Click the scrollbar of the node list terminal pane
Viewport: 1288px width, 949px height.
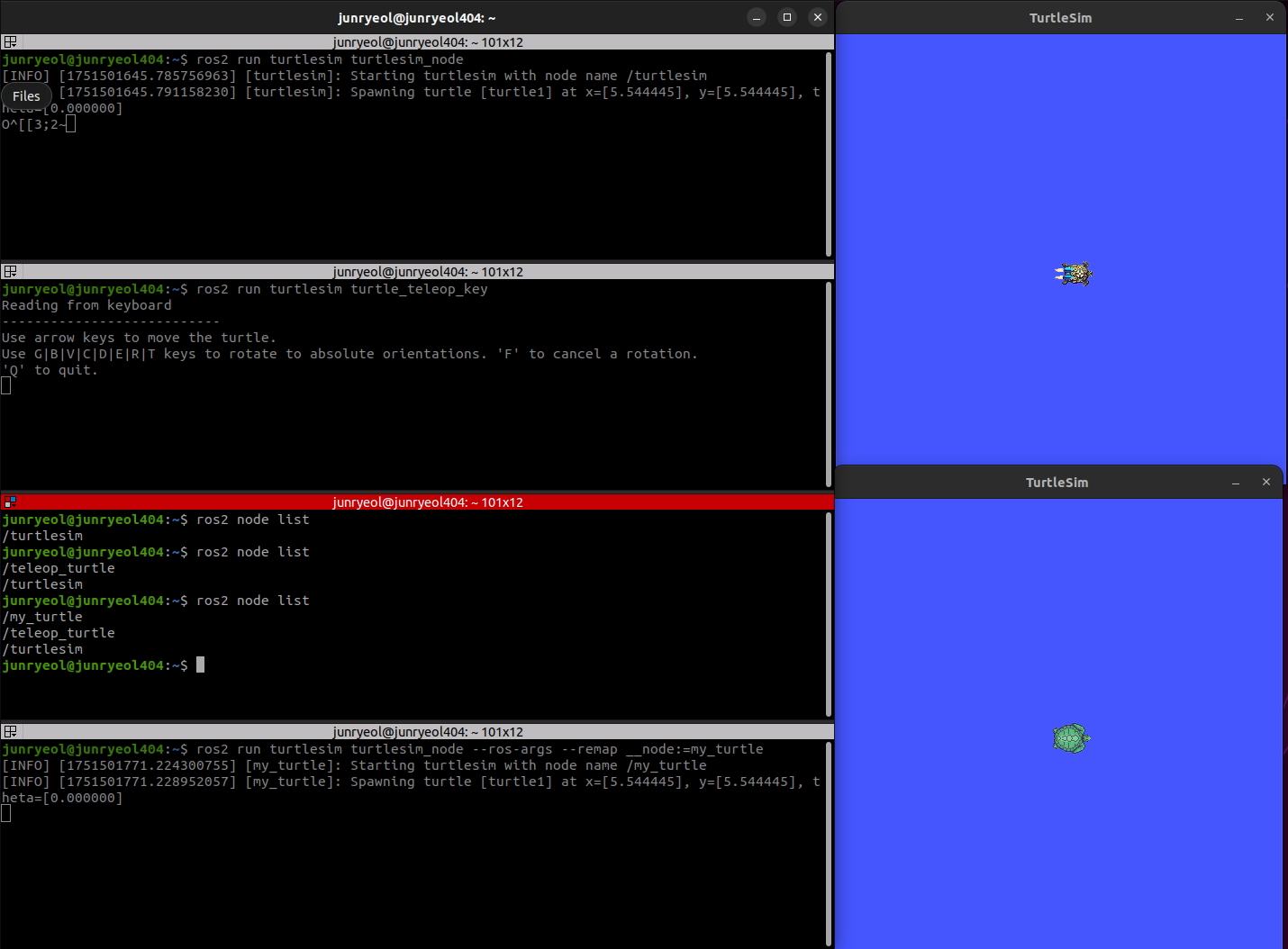[829, 614]
